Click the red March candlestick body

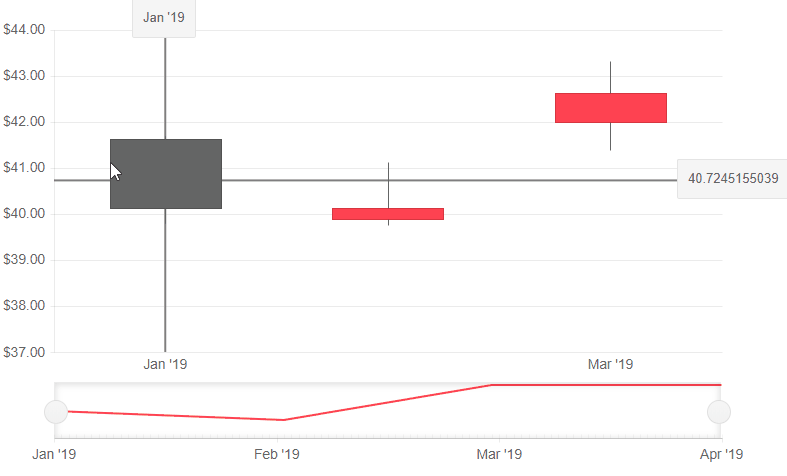pyautogui.click(x=610, y=108)
